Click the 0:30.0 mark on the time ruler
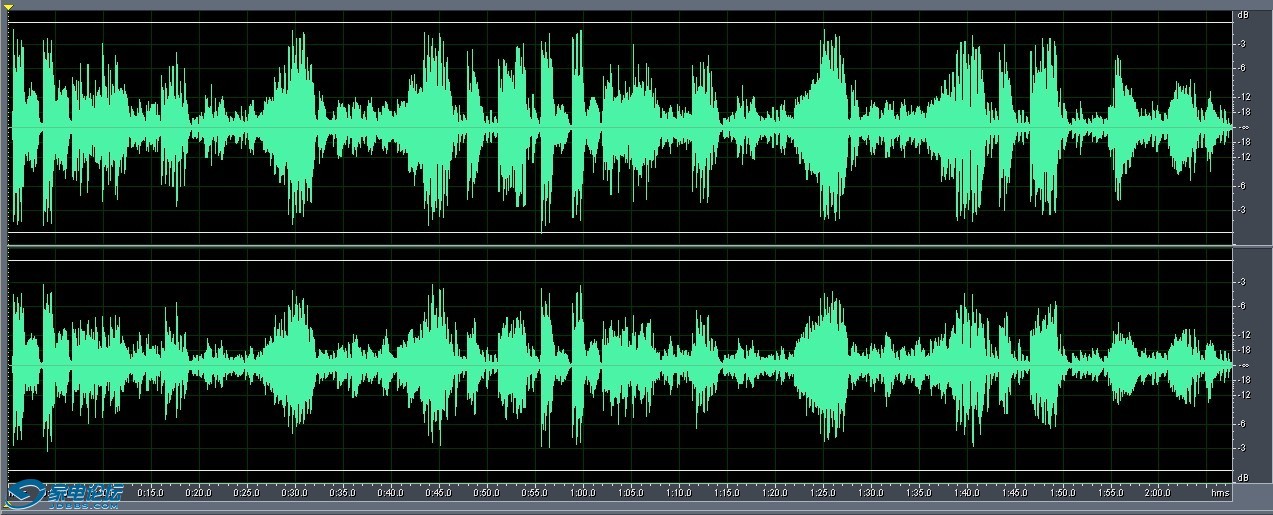Screen dimensions: 1273x515 point(294,492)
